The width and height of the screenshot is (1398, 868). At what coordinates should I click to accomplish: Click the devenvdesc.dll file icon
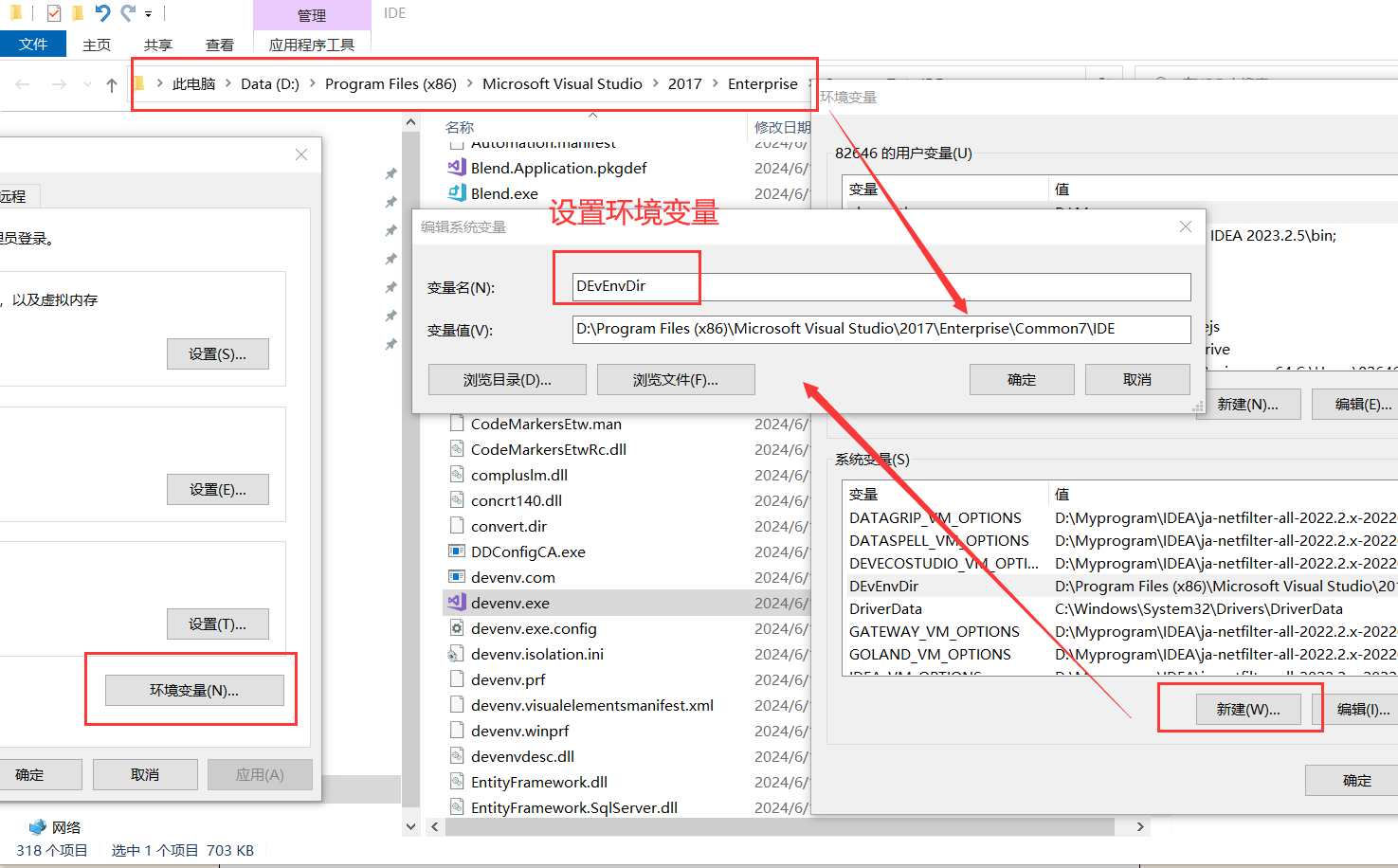(457, 756)
